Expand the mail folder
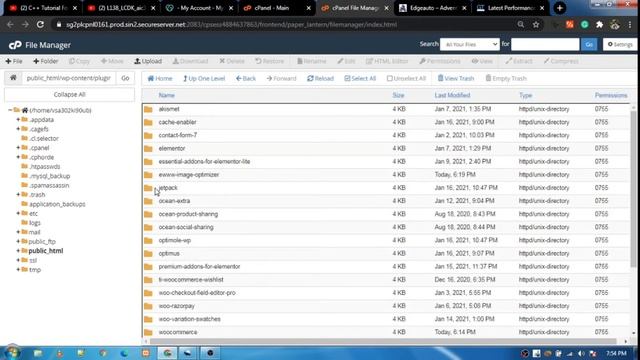The height and width of the screenshot is (360, 640). [18, 232]
